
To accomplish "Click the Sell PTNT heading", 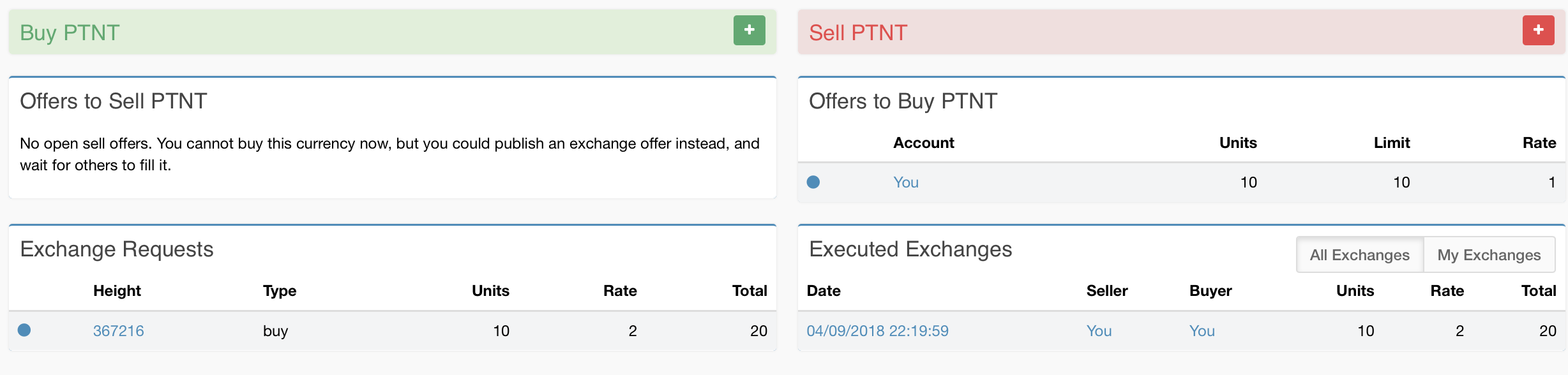I will pyautogui.click(x=857, y=33).
